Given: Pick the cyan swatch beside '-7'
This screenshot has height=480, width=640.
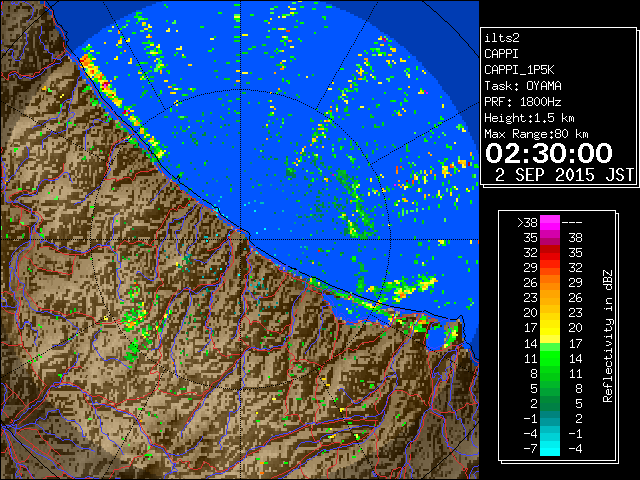Looking at the screenshot, I should pos(550,448).
